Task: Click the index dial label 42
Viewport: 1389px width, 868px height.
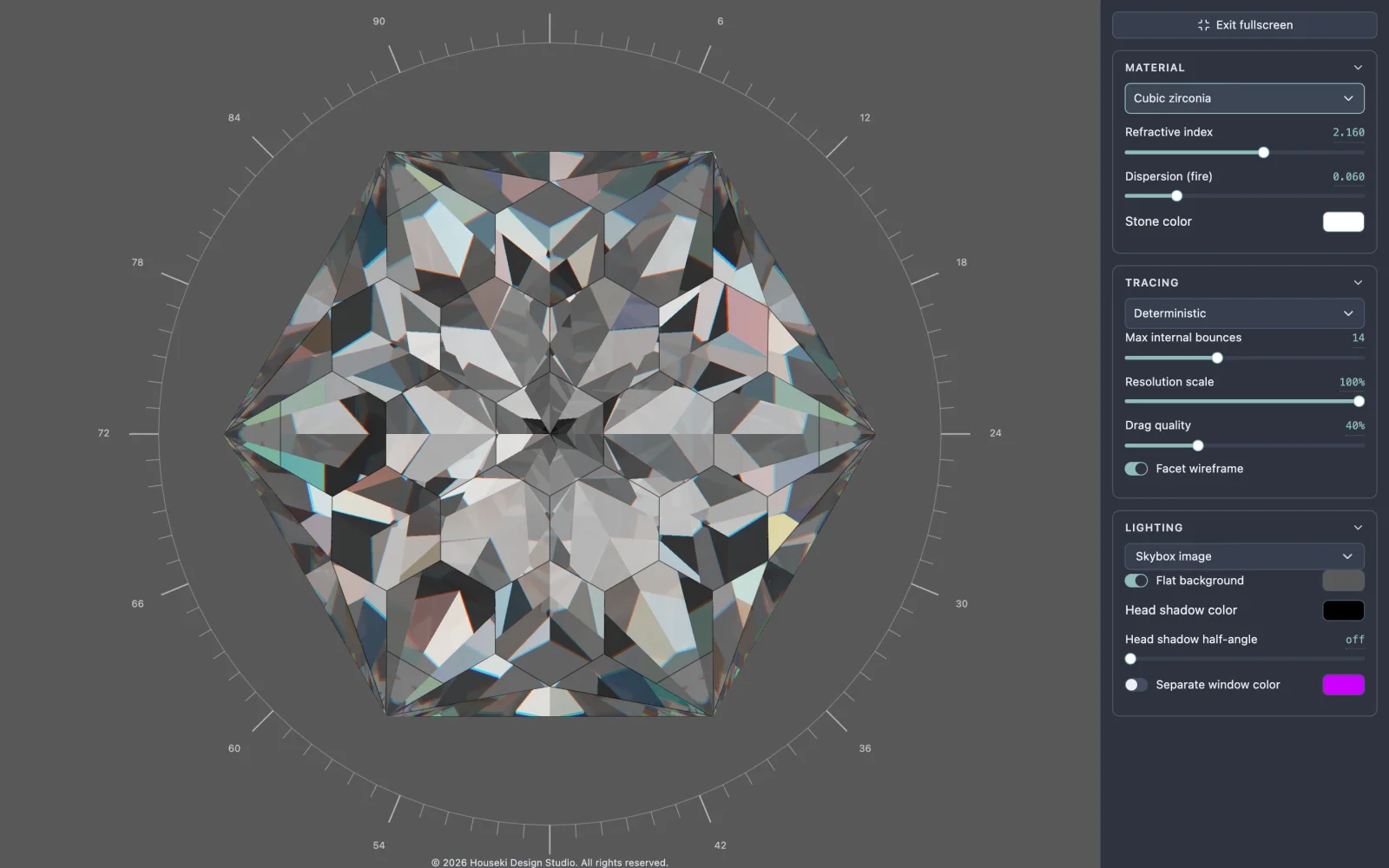Action: click(720, 845)
